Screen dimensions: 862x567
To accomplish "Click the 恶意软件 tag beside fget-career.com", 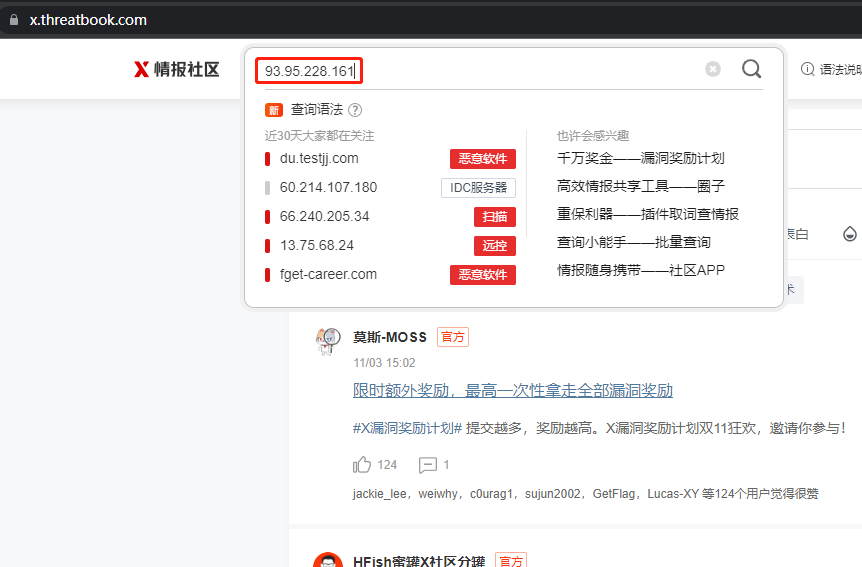I will coord(483,275).
